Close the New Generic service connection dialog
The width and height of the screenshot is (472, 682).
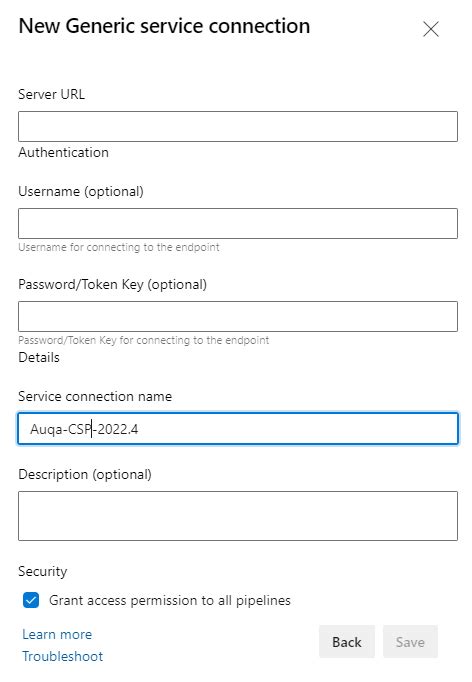(431, 29)
